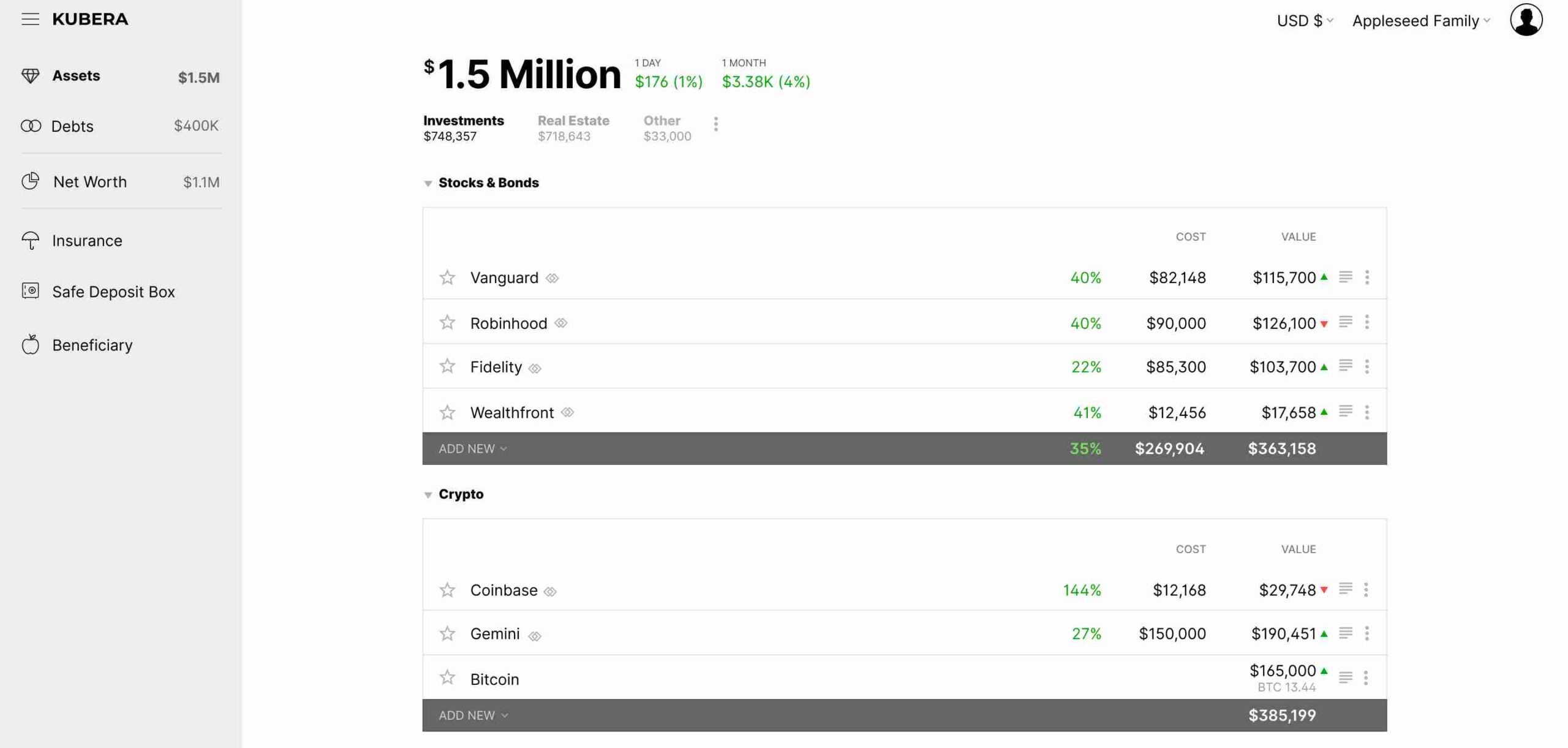Click the linked-account icon beside Coinbase

point(550,591)
